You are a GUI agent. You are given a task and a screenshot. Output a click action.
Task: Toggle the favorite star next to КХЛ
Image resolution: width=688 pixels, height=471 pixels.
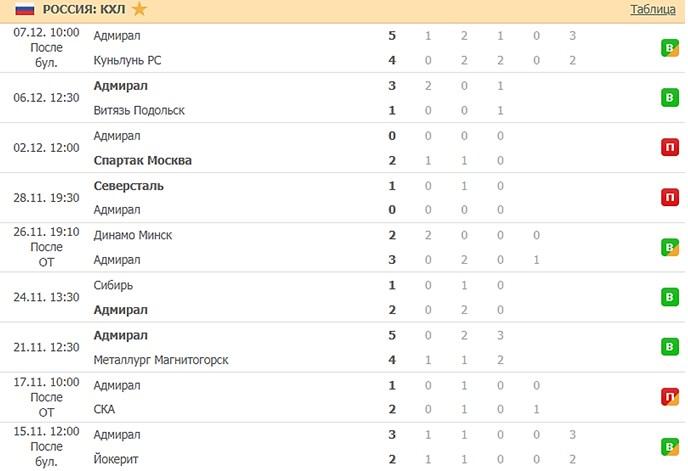(138, 10)
